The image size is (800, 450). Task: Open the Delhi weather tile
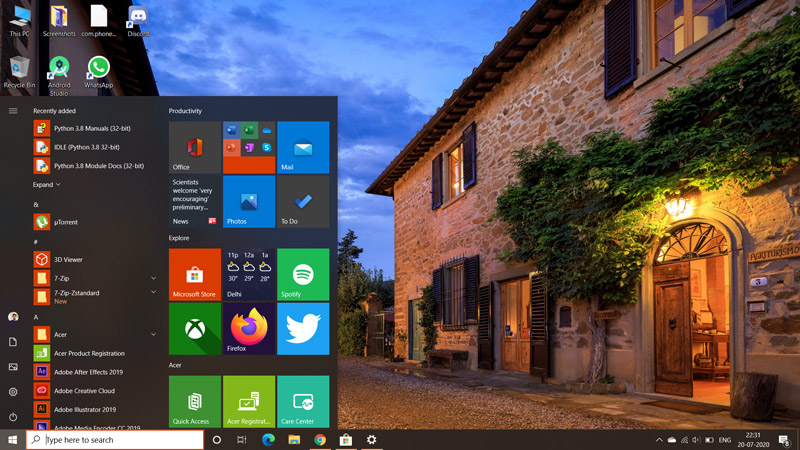(x=249, y=274)
